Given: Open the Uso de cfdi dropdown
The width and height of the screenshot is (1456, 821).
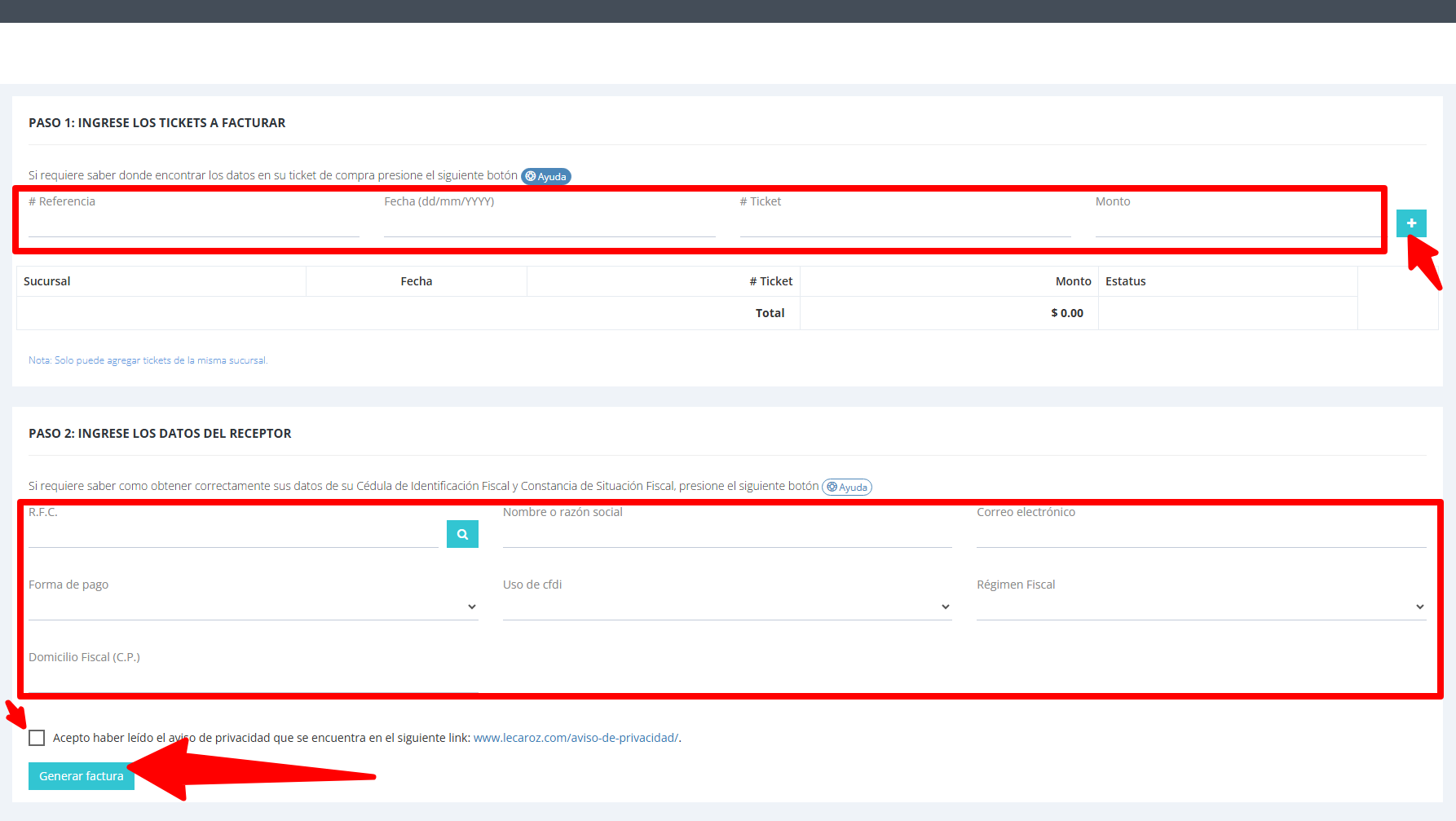Looking at the screenshot, I should coord(726,607).
